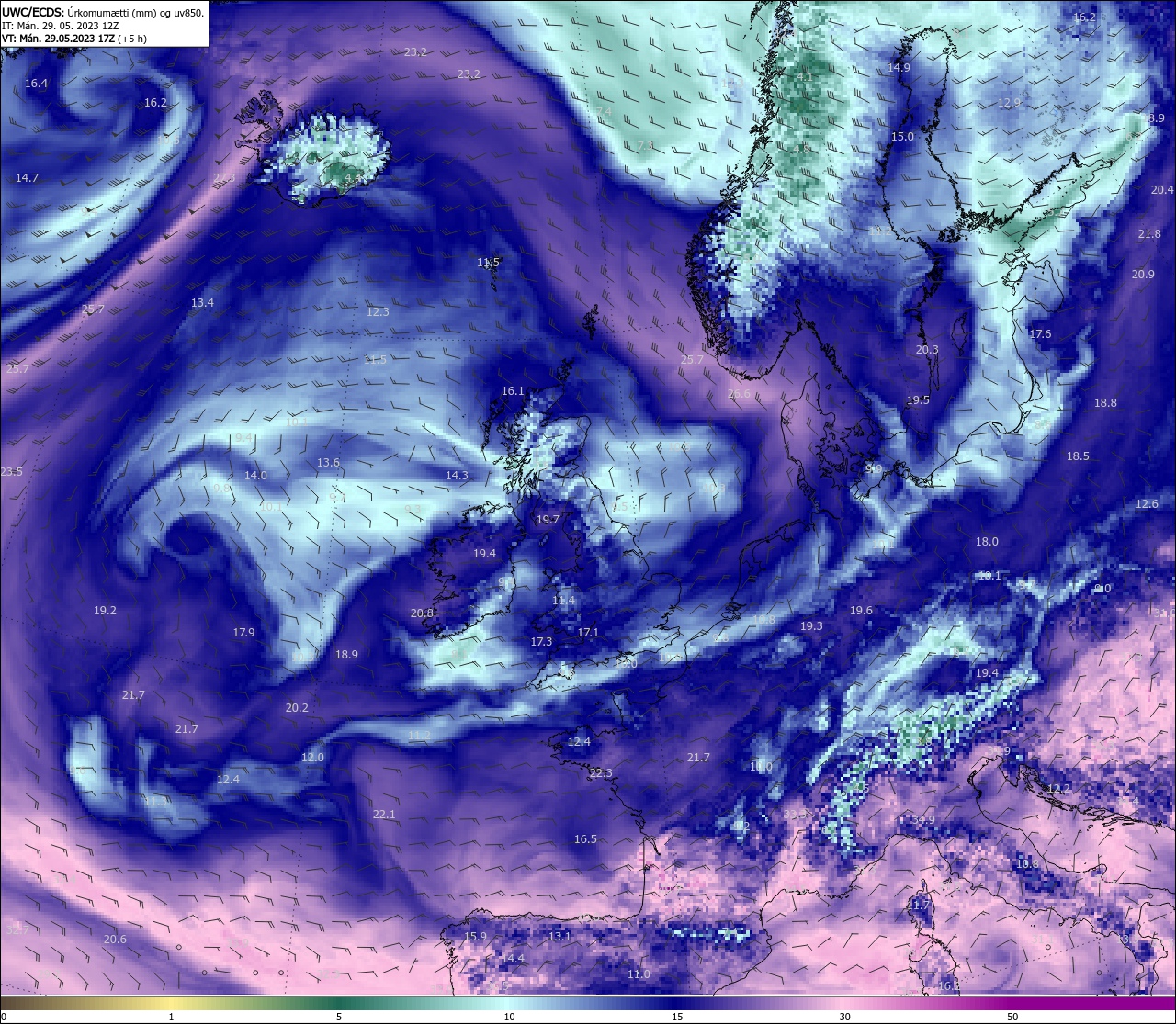Pick the green color bar segment above 5
Screen dimensions: 1176x1024
coord(339,1003)
